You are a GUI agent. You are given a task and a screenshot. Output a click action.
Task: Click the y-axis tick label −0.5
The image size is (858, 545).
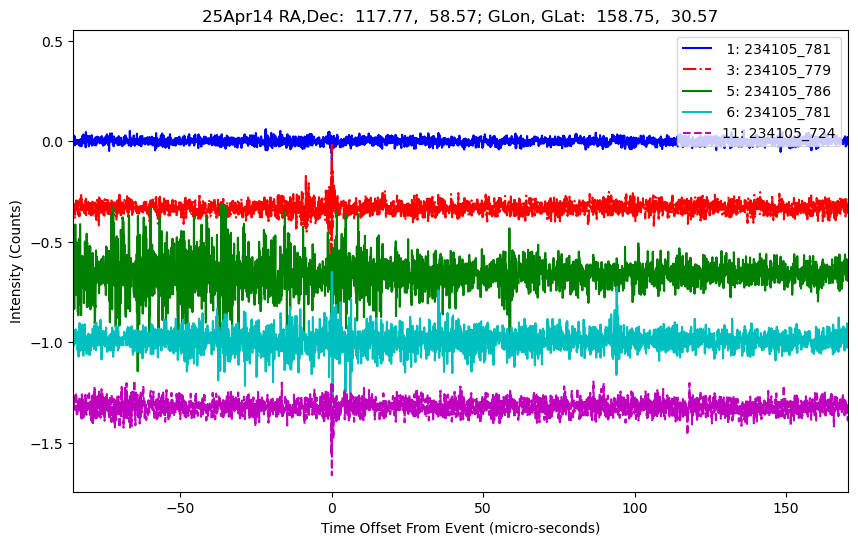coord(48,242)
